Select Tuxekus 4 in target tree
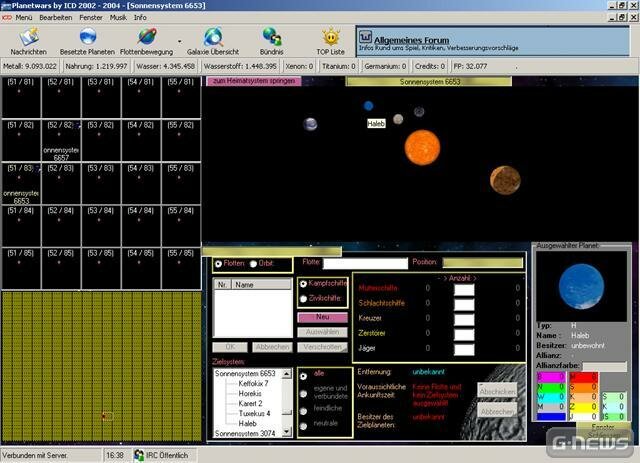This screenshot has height=463, width=640. point(254,414)
